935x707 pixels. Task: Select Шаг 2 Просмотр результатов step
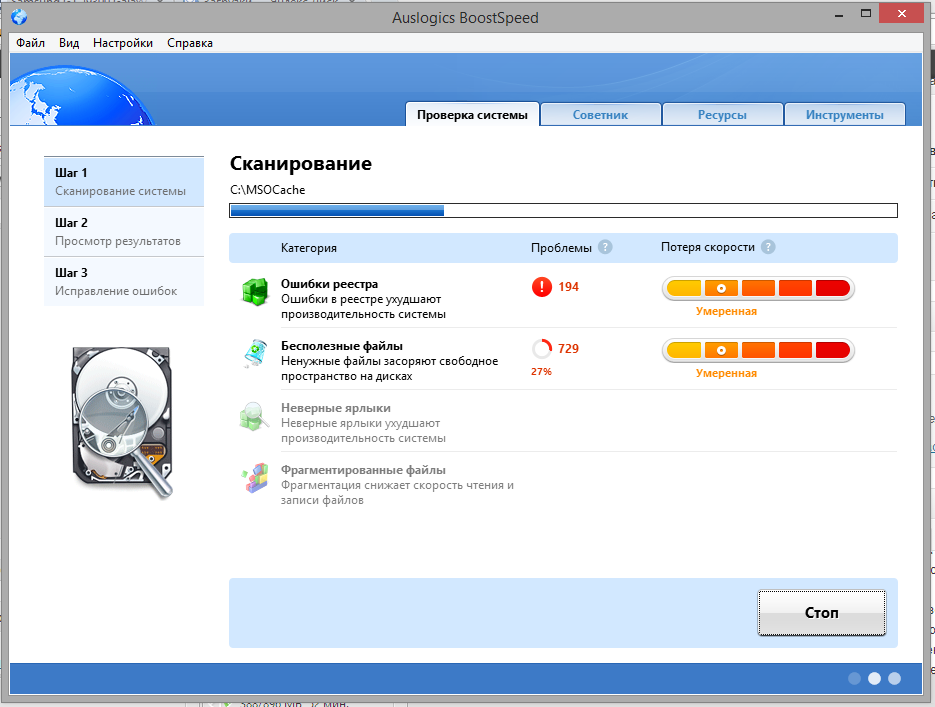(124, 232)
